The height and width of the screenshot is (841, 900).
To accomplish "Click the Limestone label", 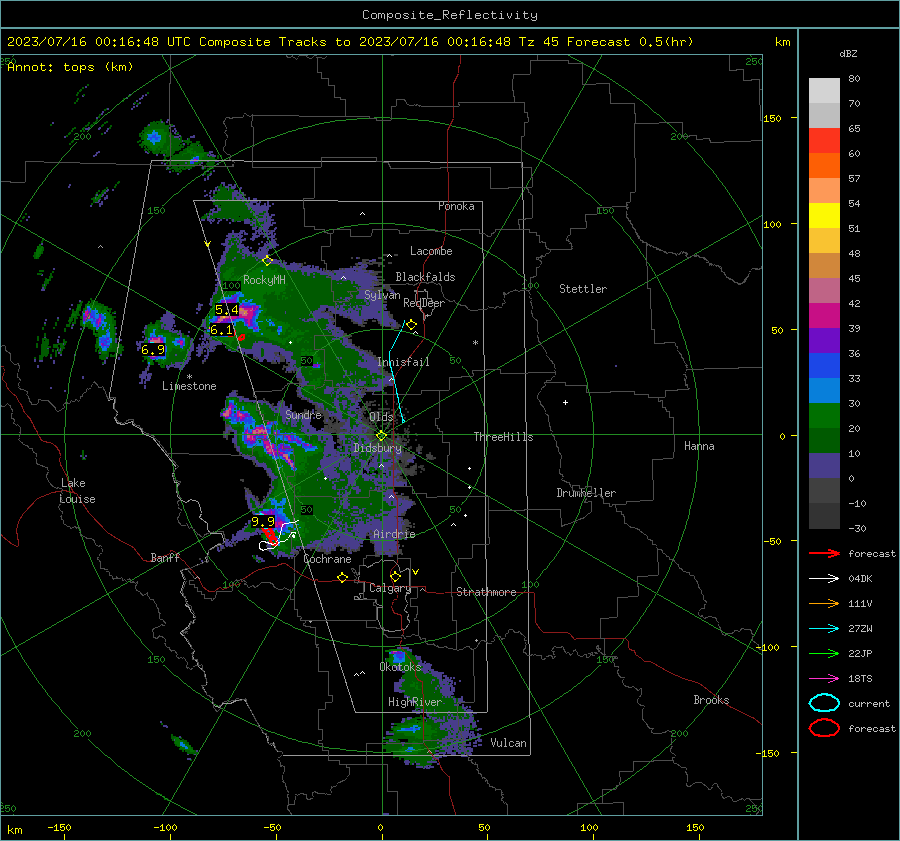I will coord(189,386).
